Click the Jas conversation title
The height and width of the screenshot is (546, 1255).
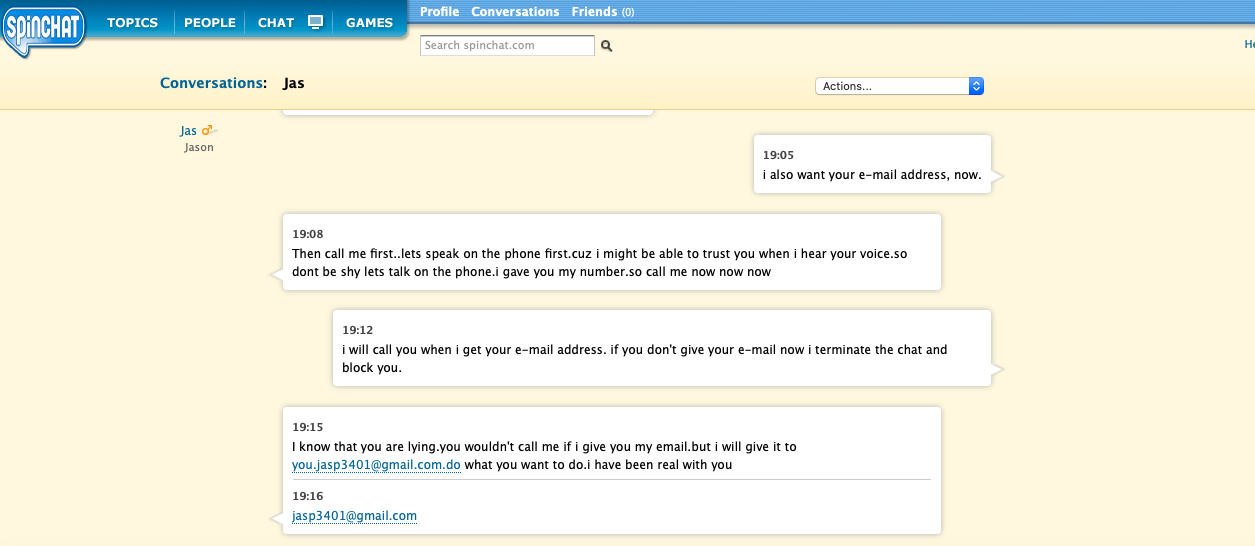tap(294, 83)
